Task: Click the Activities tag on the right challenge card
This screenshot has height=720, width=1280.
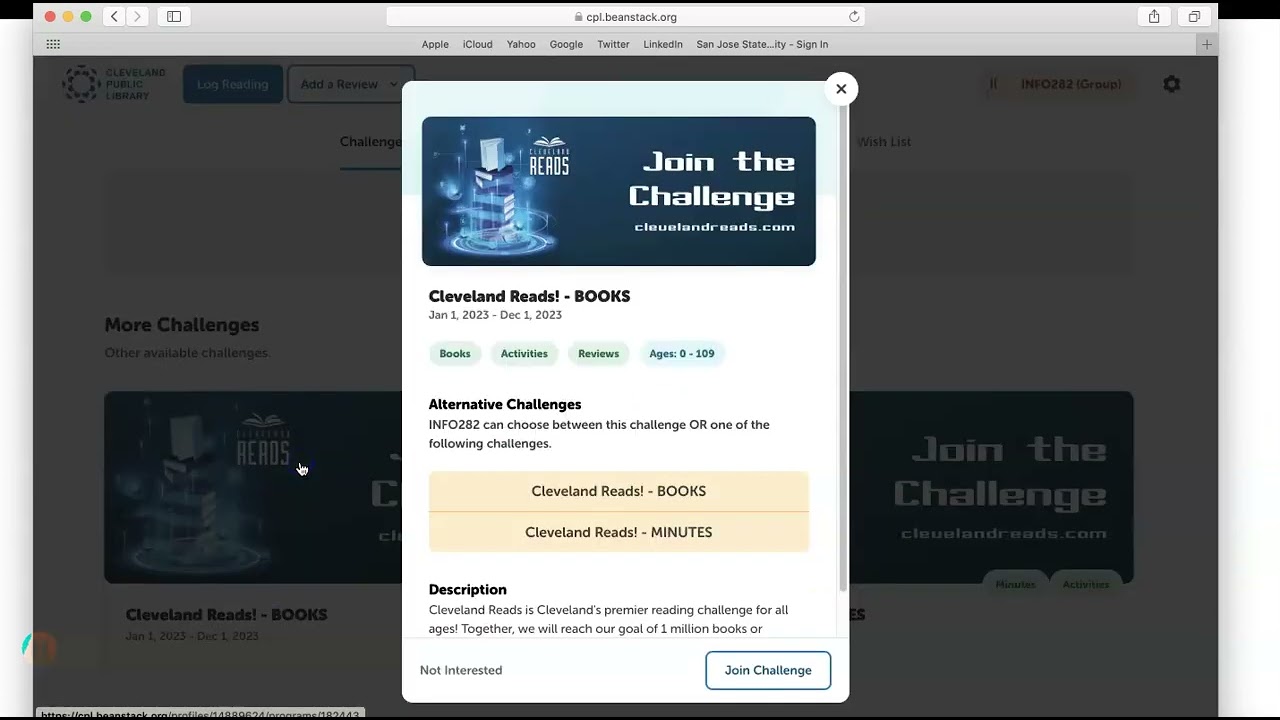Action: coord(1085,584)
